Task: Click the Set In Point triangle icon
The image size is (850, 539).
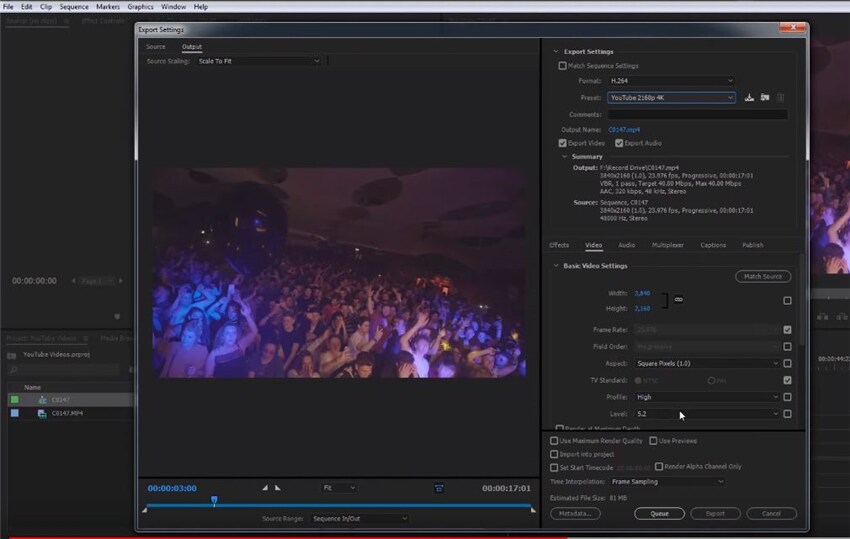Action: [x=265, y=488]
